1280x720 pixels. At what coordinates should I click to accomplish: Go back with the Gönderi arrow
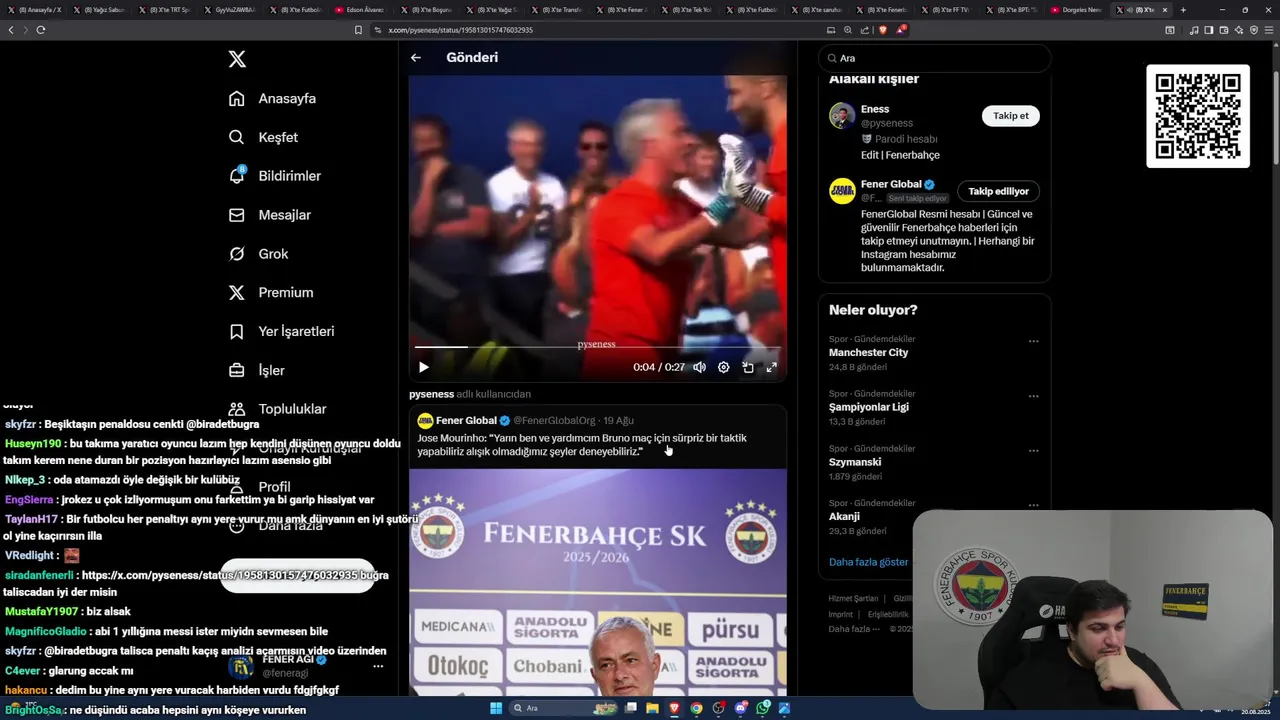(416, 57)
